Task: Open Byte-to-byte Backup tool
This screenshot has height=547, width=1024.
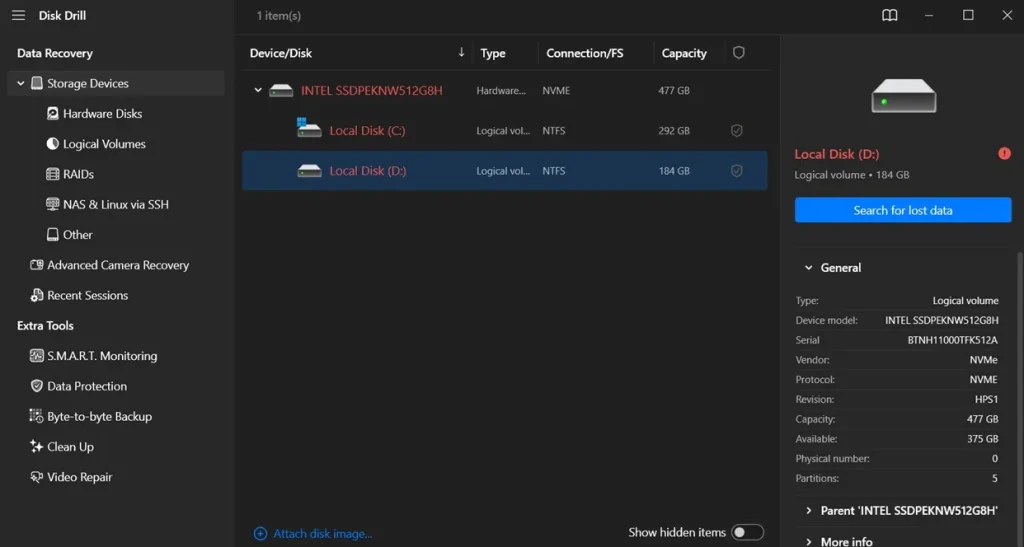Action: pyautogui.click(x=99, y=416)
